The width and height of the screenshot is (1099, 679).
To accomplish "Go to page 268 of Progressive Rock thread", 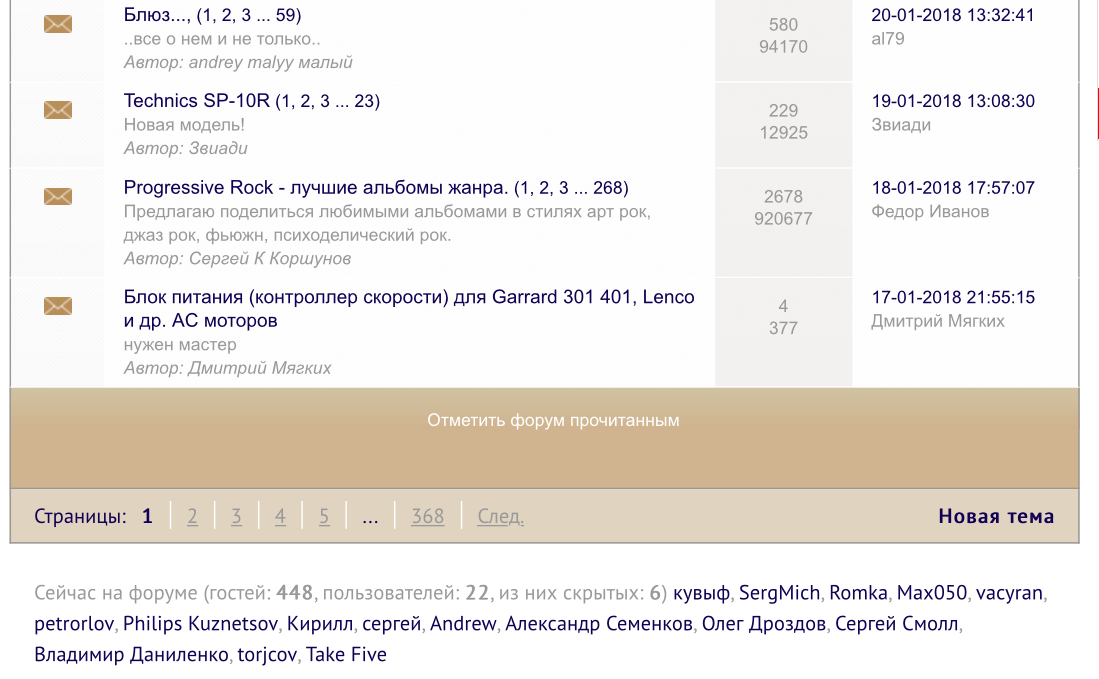I will (608, 188).
